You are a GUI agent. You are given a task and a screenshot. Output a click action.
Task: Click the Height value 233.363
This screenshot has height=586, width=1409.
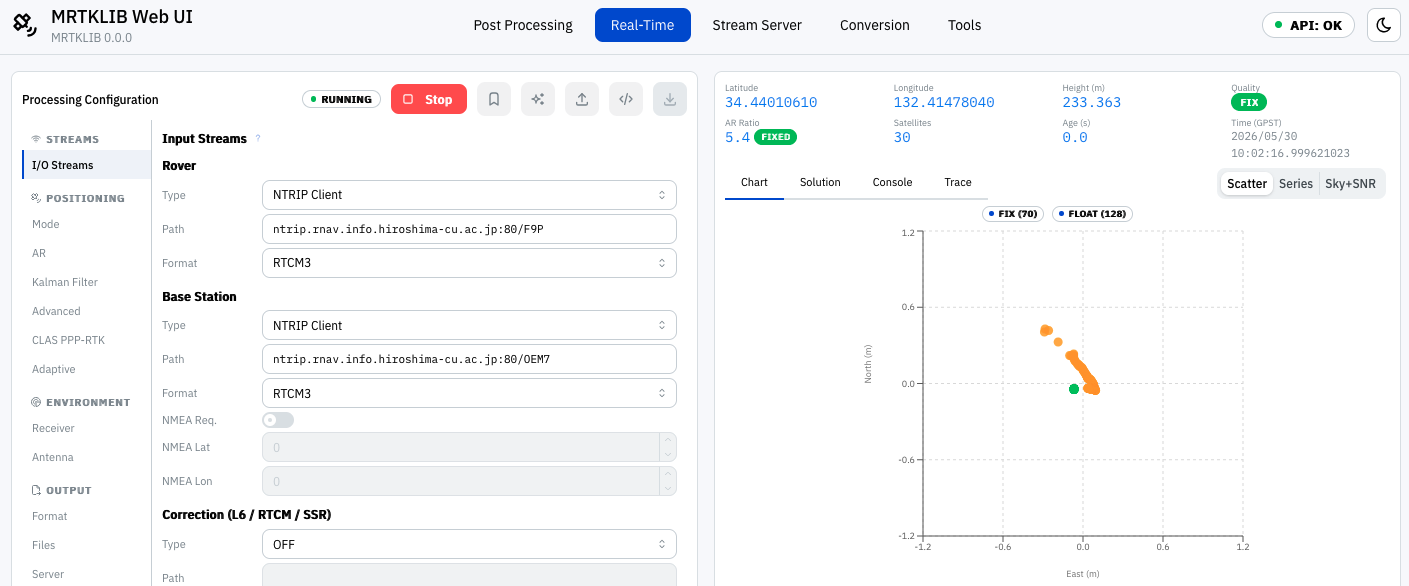pyautogui.click(x=1092, y=103)
